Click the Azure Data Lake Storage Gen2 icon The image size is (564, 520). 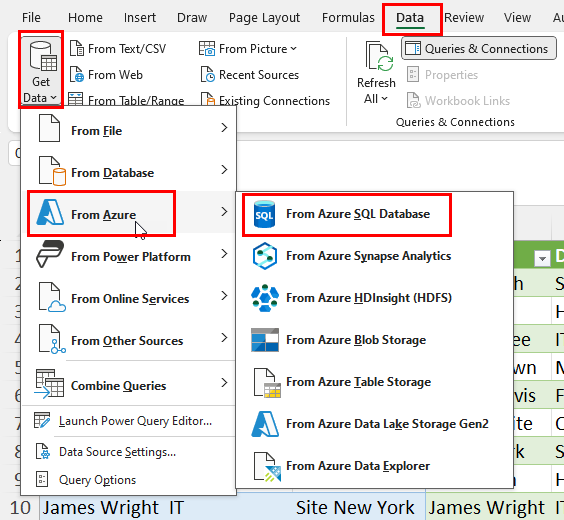[x=265, y=424]
